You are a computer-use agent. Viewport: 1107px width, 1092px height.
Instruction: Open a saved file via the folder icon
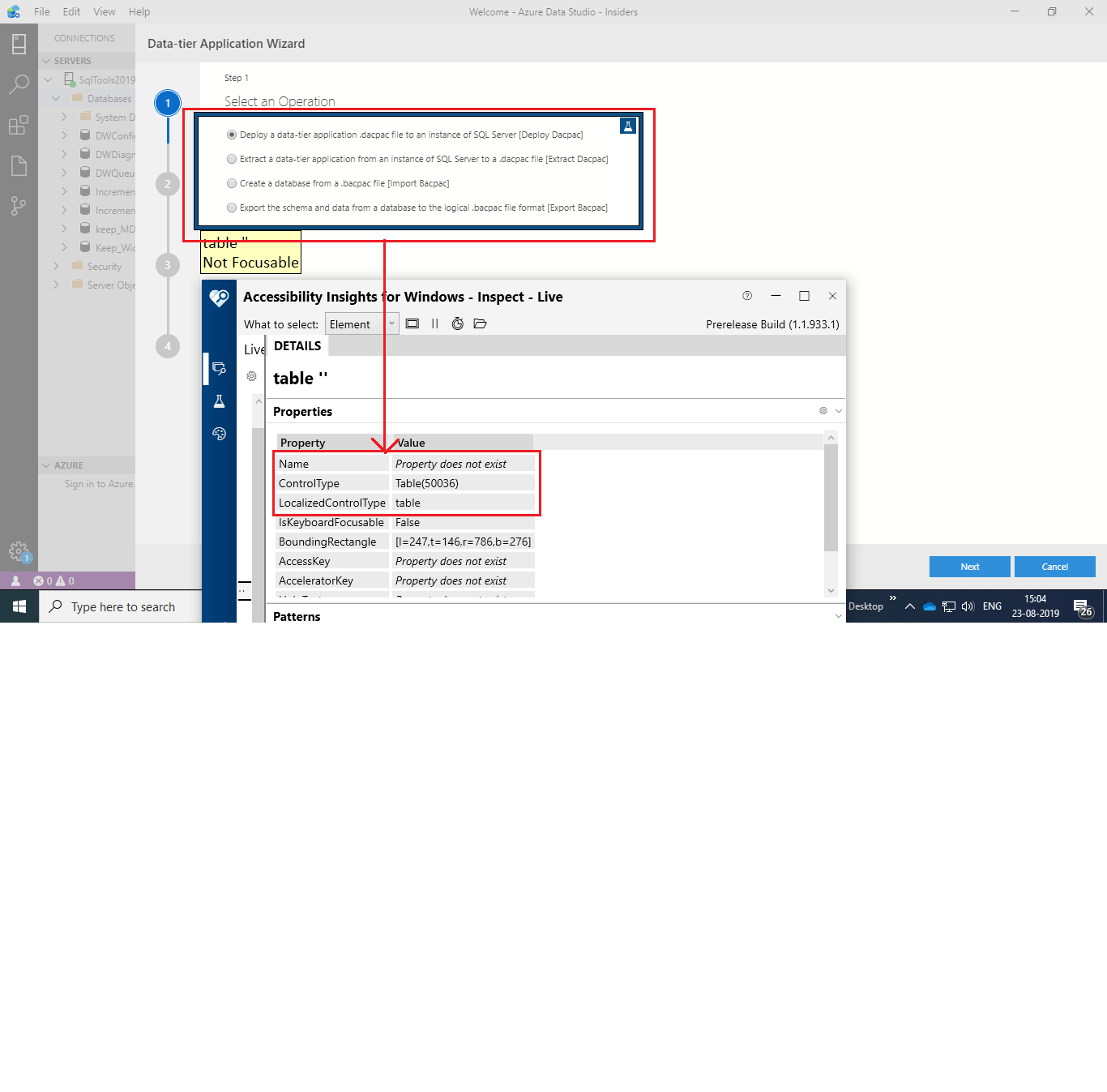click(480, 323)
